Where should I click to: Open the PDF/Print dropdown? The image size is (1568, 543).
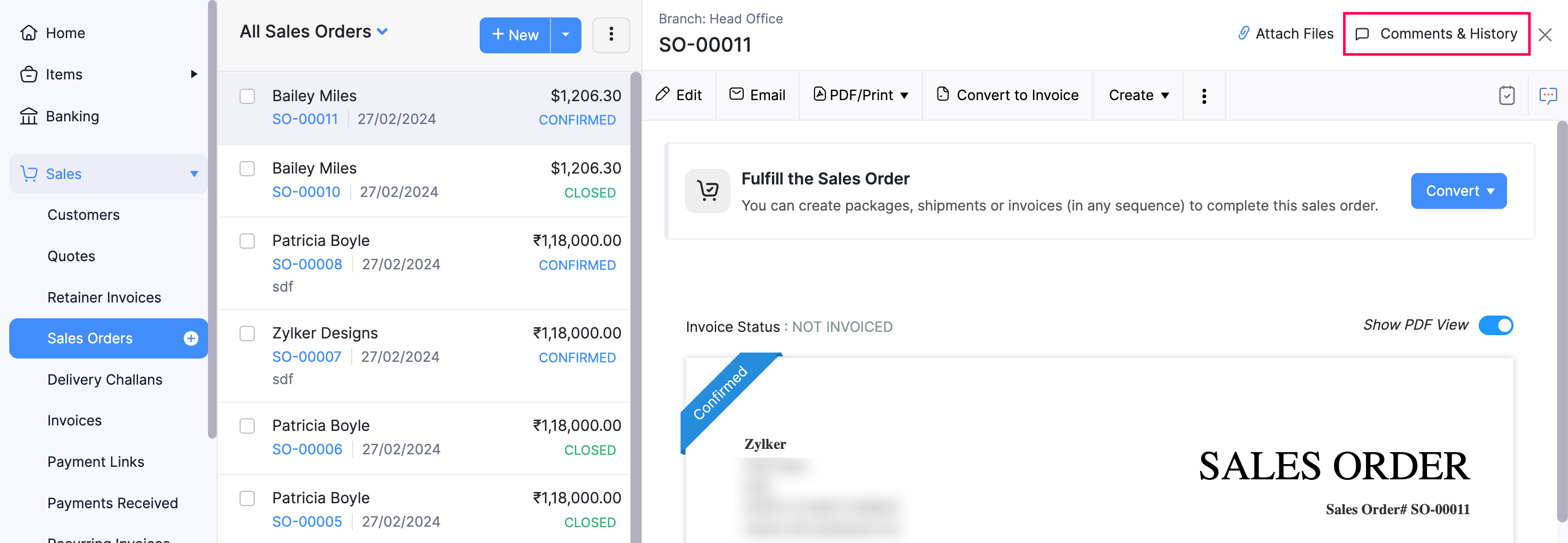pyautogui.click(x=860, y=95)
